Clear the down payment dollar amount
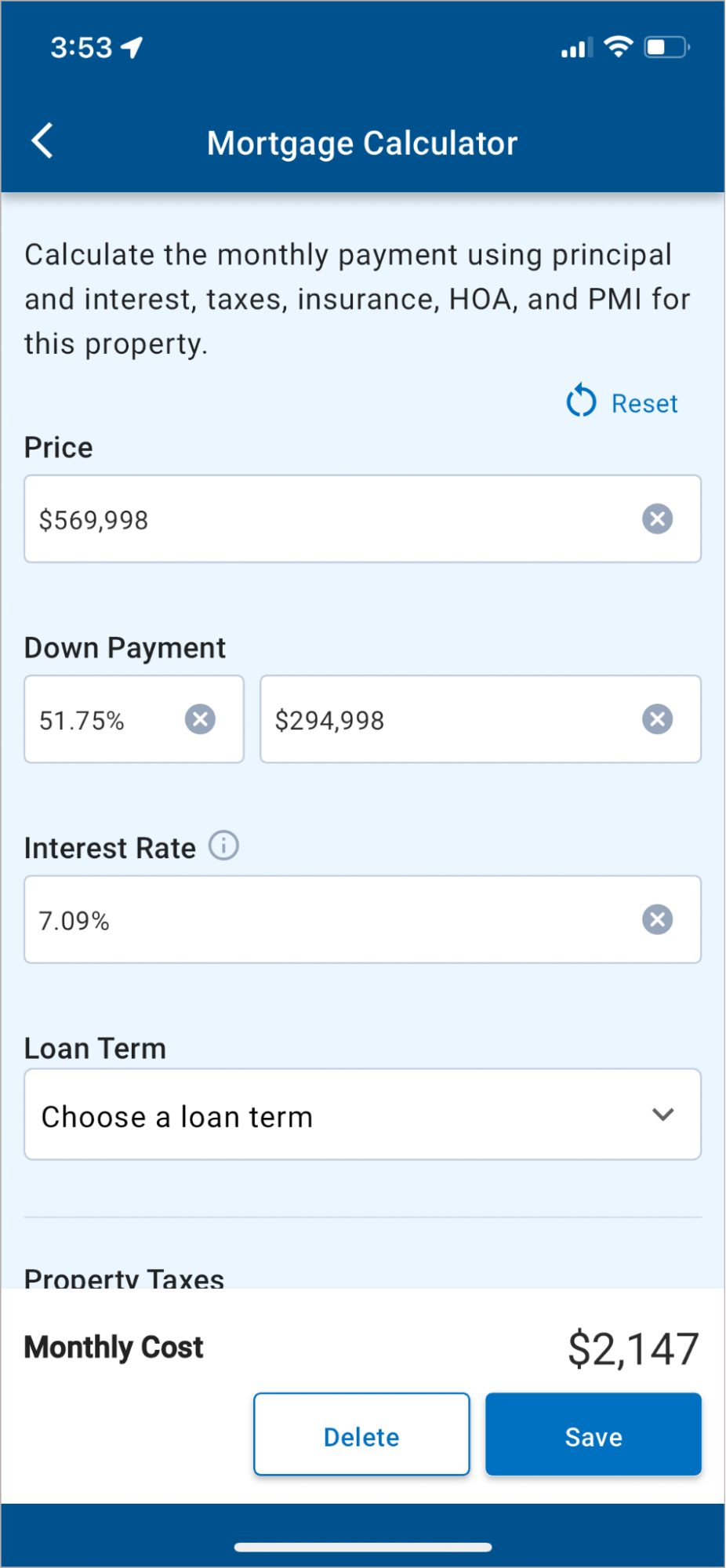The width and height of the screenshot is (726, 1568). tap(657, 719)
